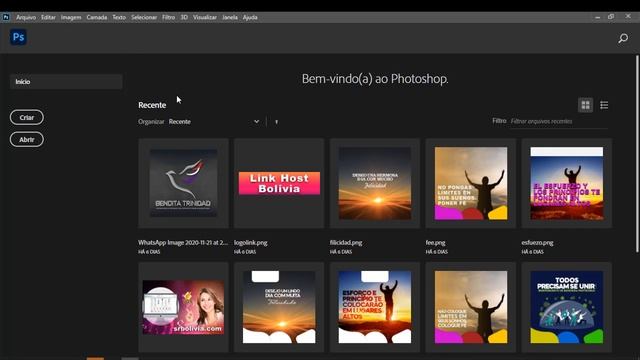Viewport: 640px width, 360px height.
Task: Click the WhatsApp Image 2020-11-21 file name
Action: pyautogui.click(x=183, y=242)
